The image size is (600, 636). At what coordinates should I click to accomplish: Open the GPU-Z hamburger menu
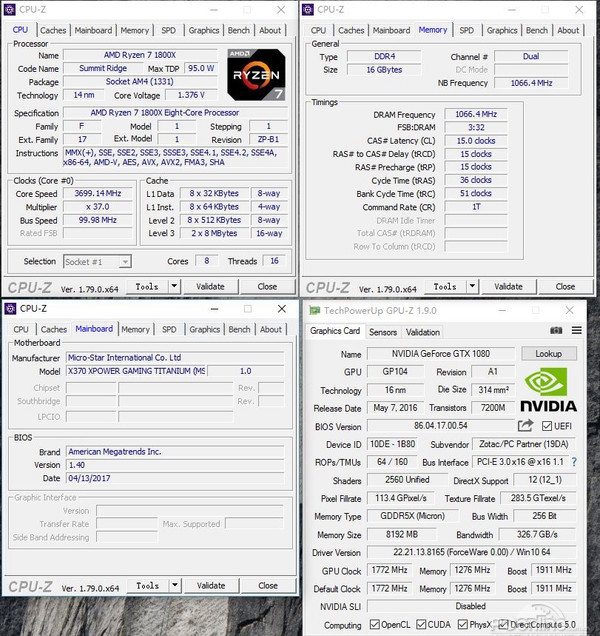click(x=576, y=330)
